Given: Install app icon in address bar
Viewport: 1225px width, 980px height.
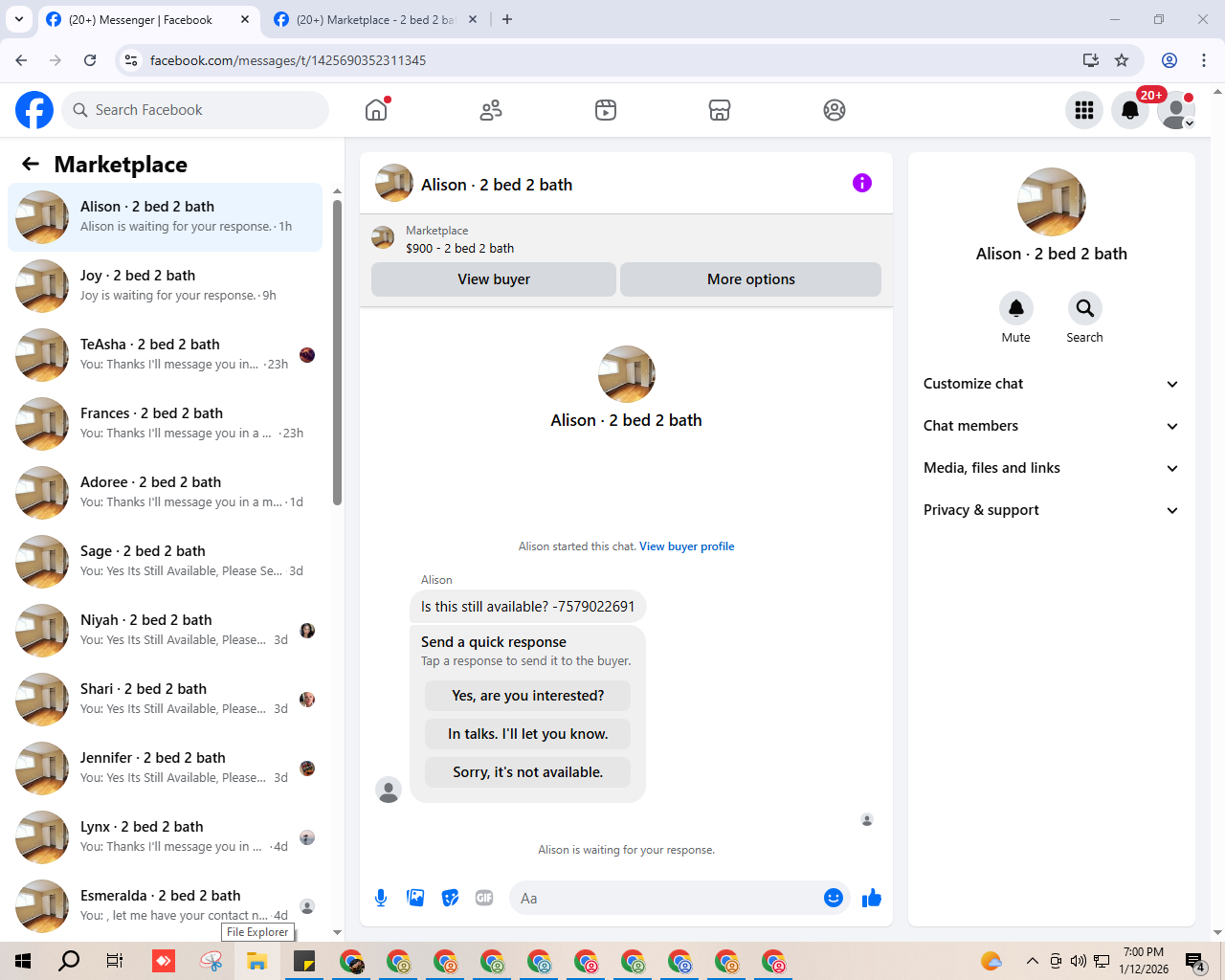Looking at the screenshot, I should 1091,60.
